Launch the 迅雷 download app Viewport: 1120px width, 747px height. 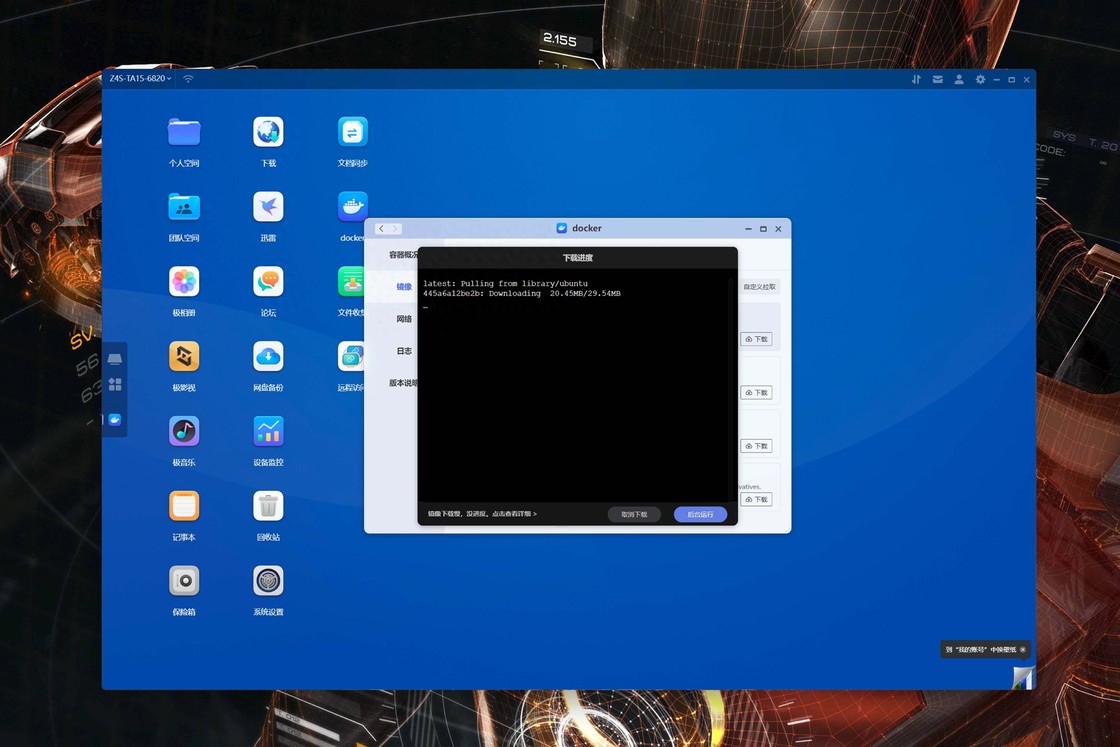click(x=268, y=207)
